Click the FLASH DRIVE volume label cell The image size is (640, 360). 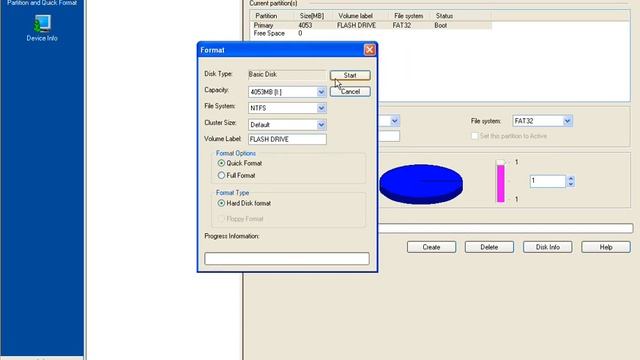pos(356,25)
